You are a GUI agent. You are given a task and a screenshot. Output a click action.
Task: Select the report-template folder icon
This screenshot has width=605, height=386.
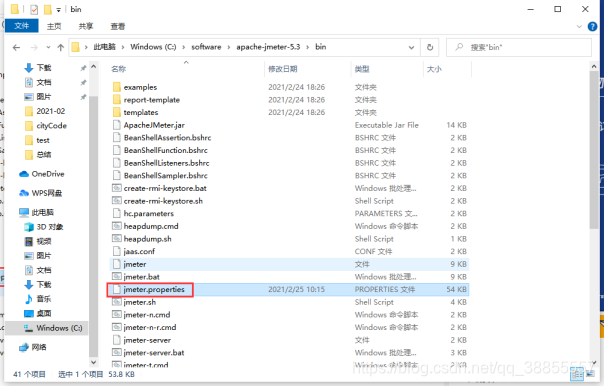pyautogui.click(x=117, y=100)
